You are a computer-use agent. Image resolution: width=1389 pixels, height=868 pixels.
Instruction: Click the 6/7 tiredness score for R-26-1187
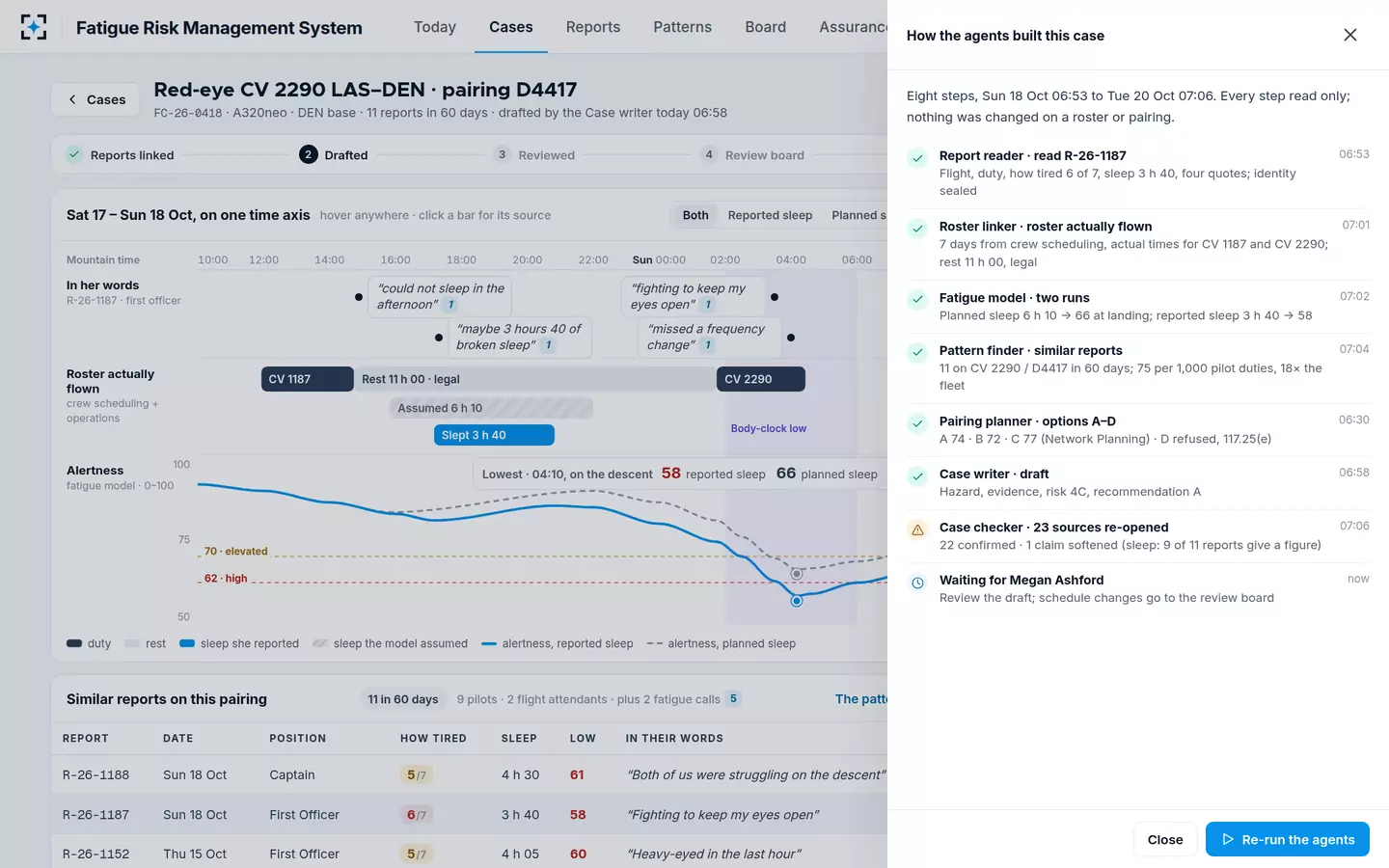coord(416,815)
